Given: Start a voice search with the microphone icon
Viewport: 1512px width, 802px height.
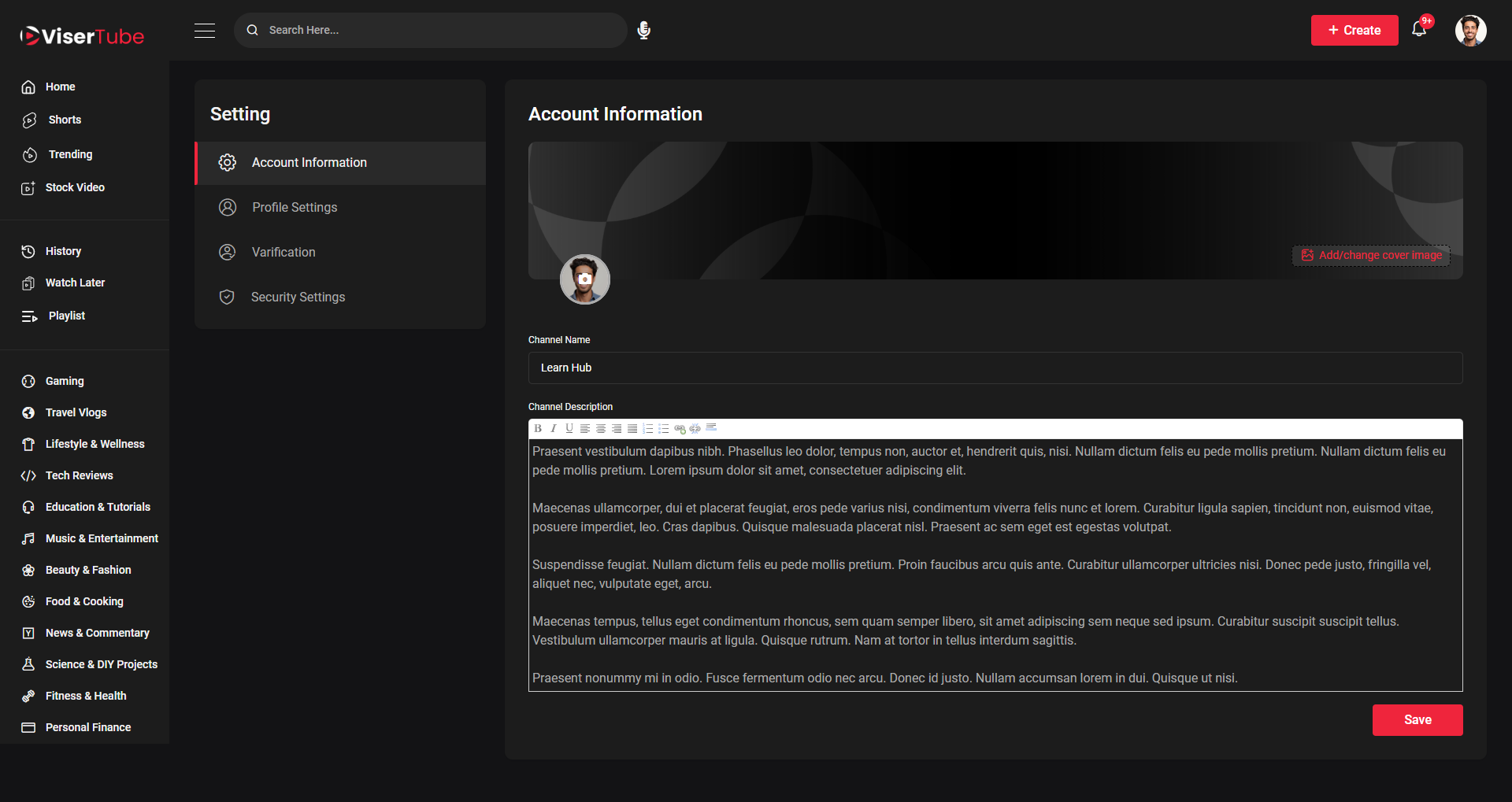Looking at the screenshot, I should (644, 30).
